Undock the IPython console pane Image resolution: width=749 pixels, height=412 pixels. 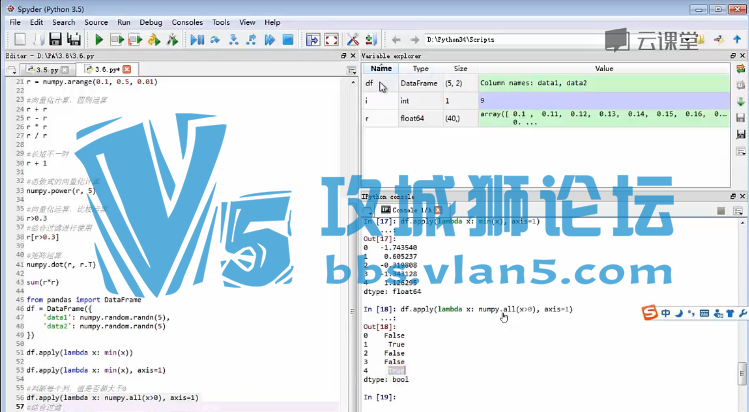click(733, 196)
